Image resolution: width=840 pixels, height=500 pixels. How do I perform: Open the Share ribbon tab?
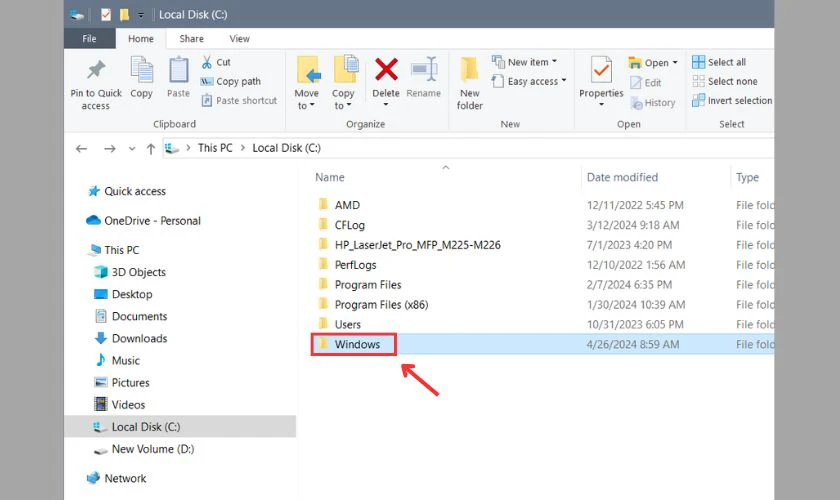pos(191,39)
